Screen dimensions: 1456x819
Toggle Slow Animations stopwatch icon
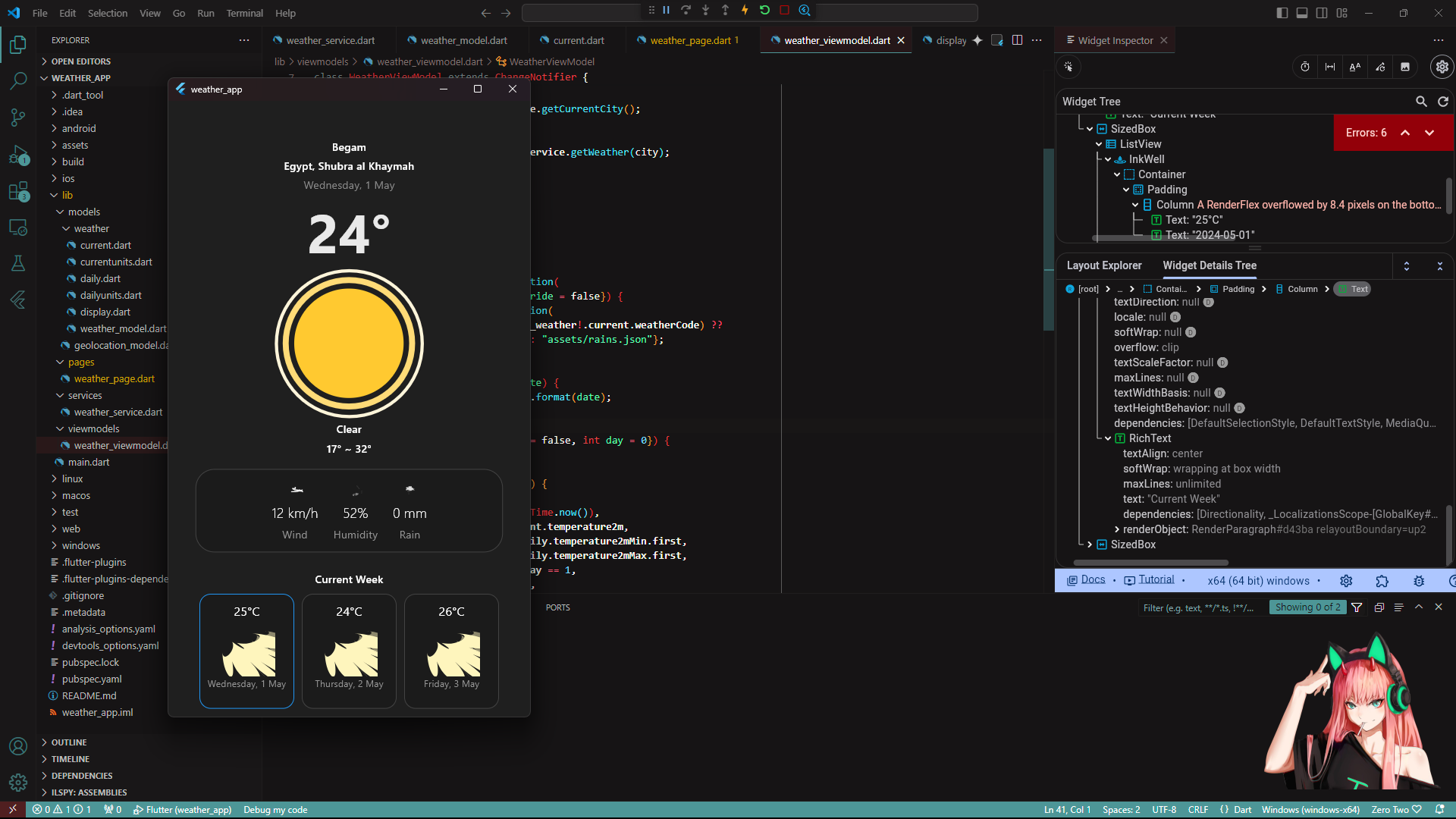tap(1305, 67)
